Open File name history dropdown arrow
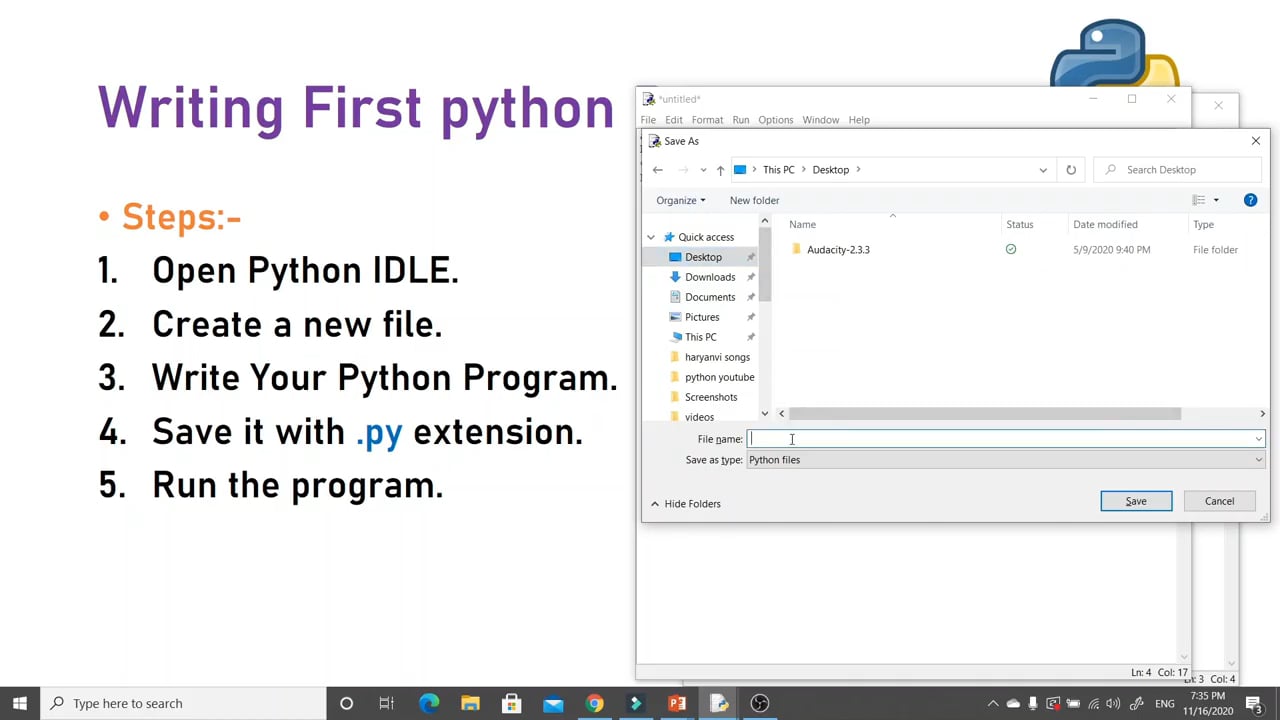Image resolution: width=1280 pixels, height=720 pixels. point(1259,439)
